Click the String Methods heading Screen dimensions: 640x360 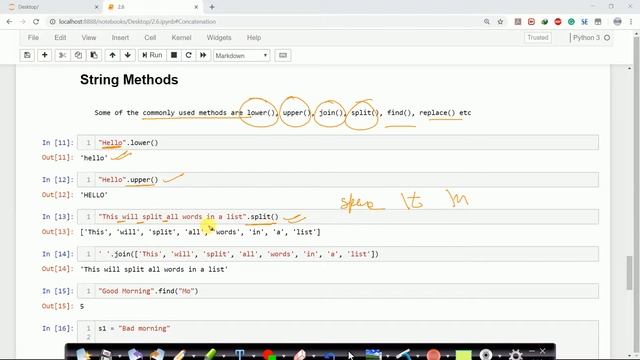click(x=129, y=80)
